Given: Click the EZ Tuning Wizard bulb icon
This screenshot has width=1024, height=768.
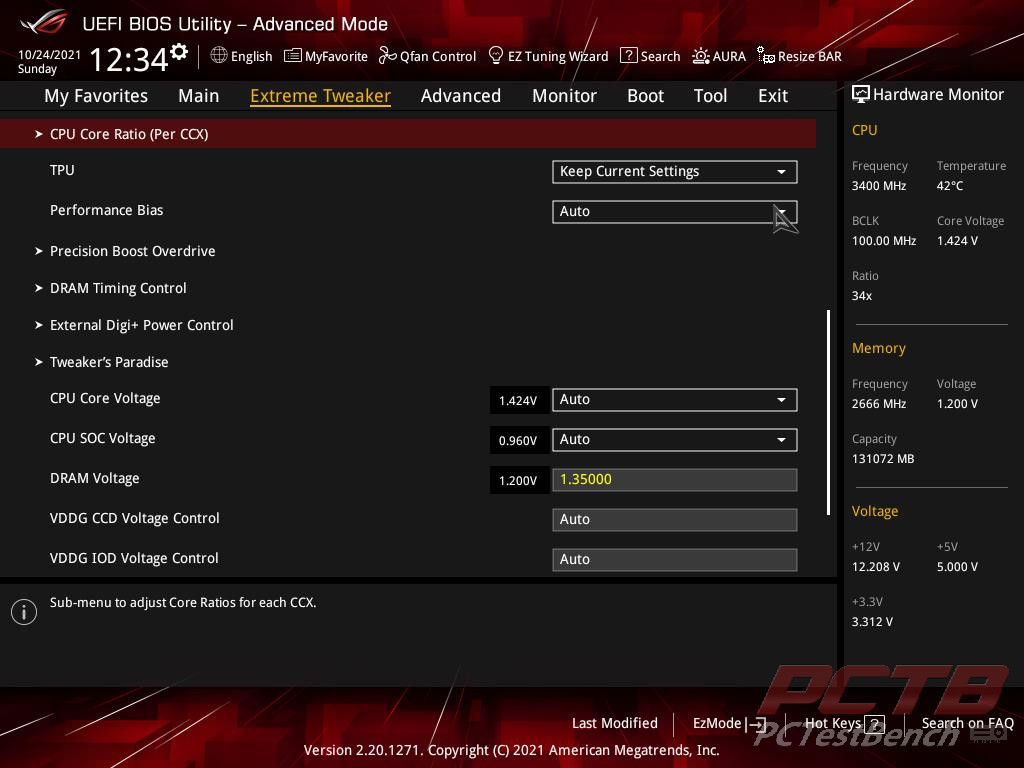Looking at the screenshot, I should coord(496,56).
